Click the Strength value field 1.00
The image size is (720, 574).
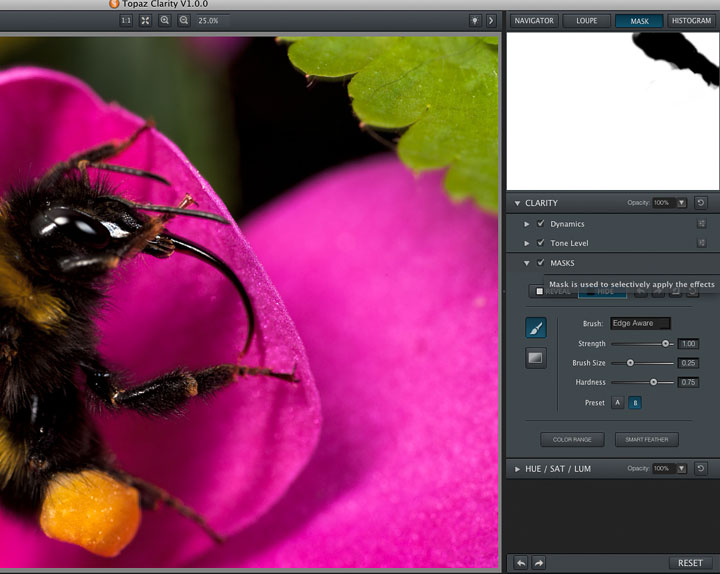pyautogui.click(x=688, y=343)
